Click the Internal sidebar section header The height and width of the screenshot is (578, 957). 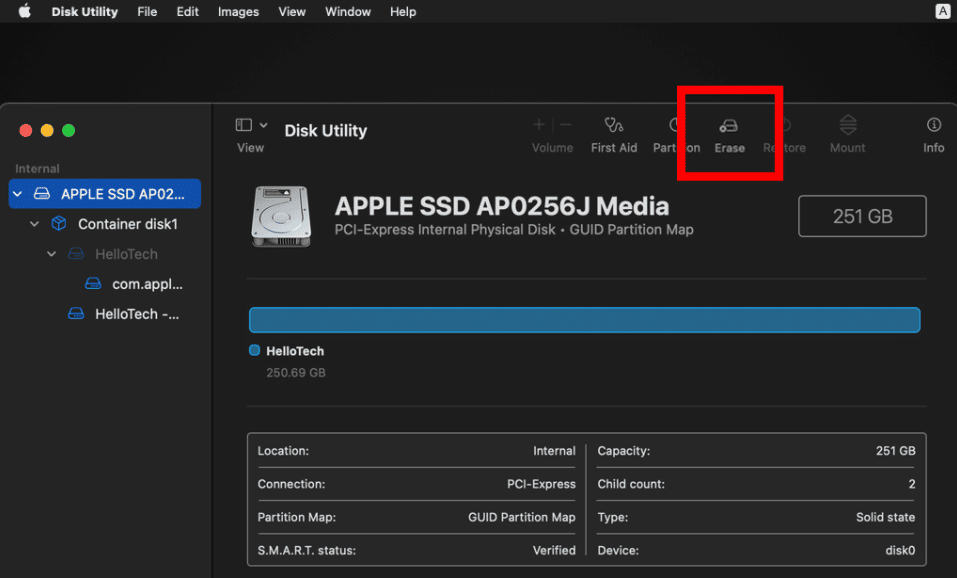37,168
